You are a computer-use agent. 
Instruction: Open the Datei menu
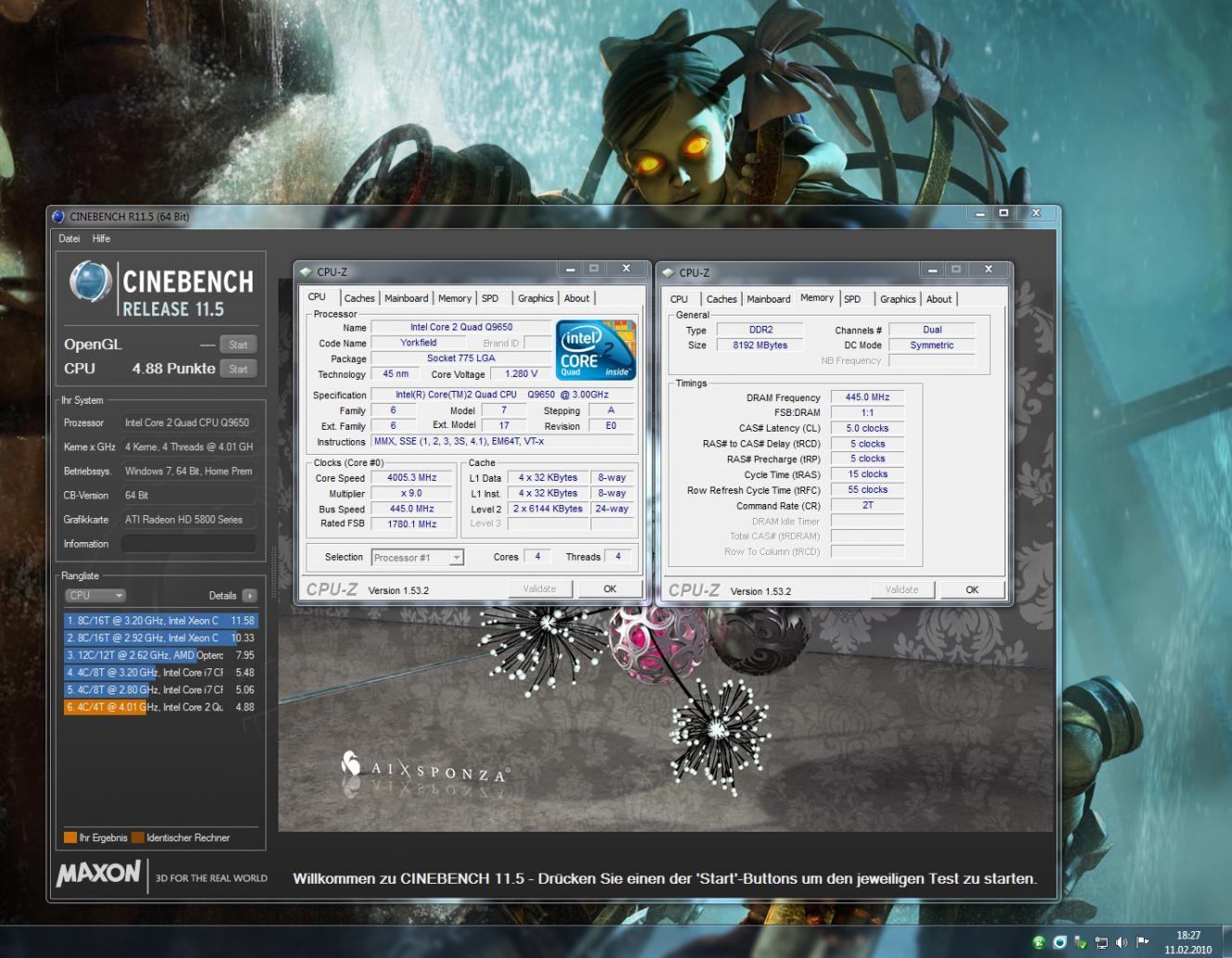click(x=70, y=239)
